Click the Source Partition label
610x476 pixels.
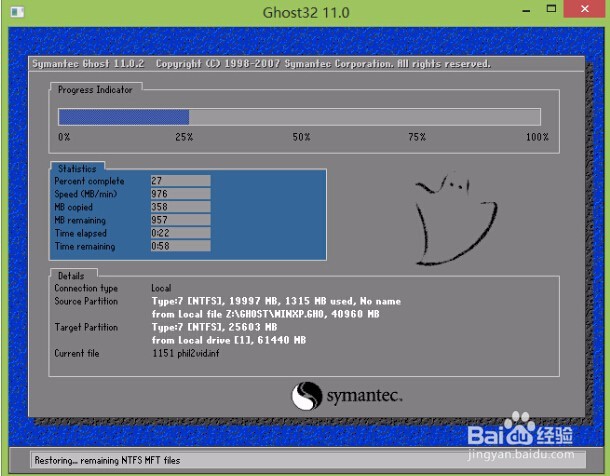[x=86, y=301]
